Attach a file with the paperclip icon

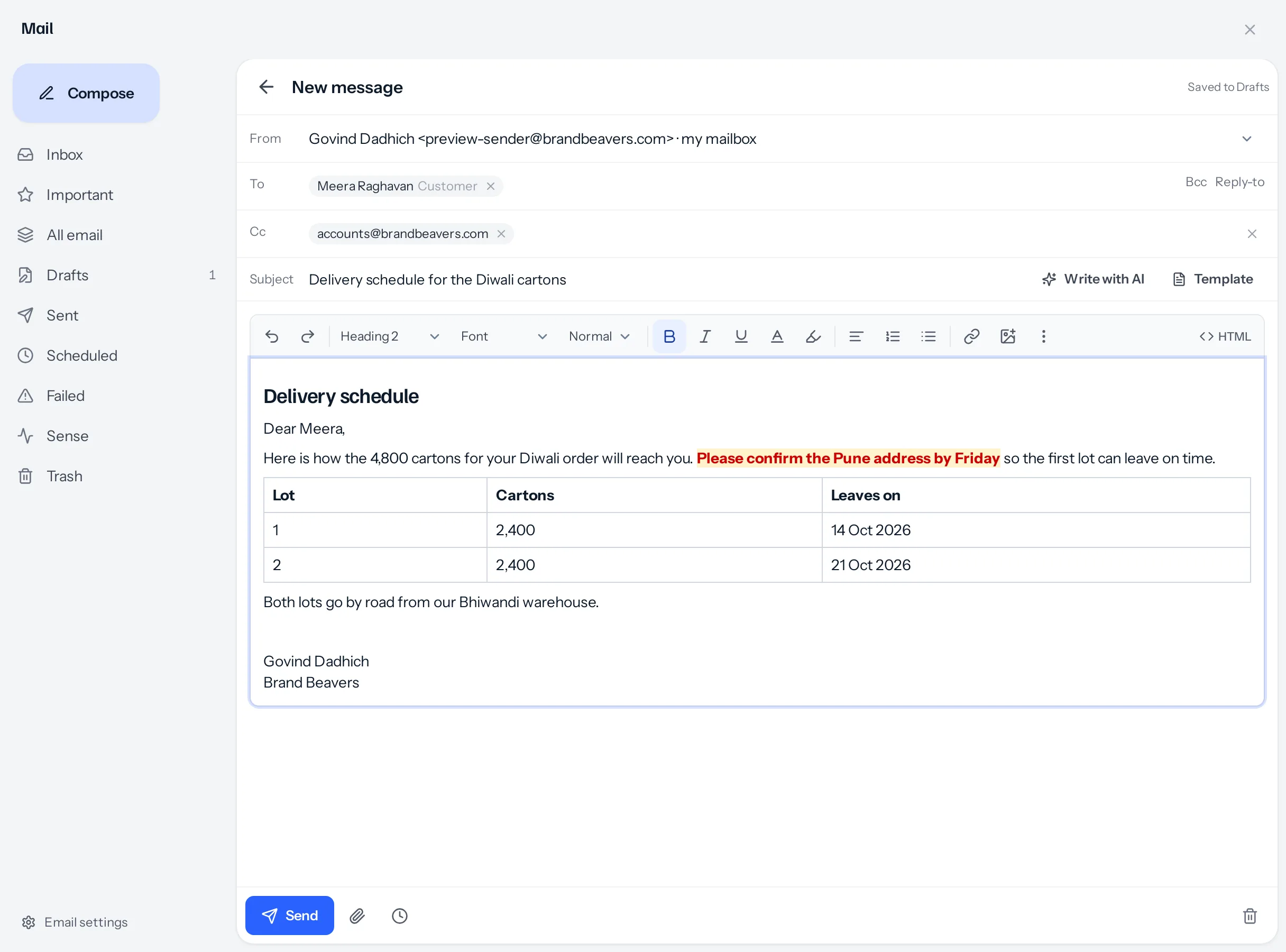click(357, 916)
